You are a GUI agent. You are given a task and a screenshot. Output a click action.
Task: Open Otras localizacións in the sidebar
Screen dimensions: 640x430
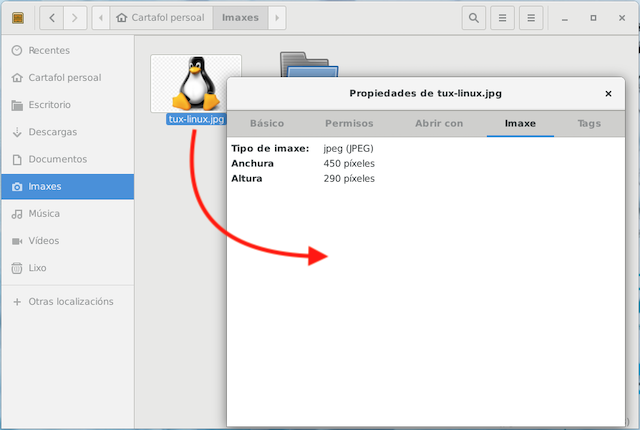pos(70,302)
